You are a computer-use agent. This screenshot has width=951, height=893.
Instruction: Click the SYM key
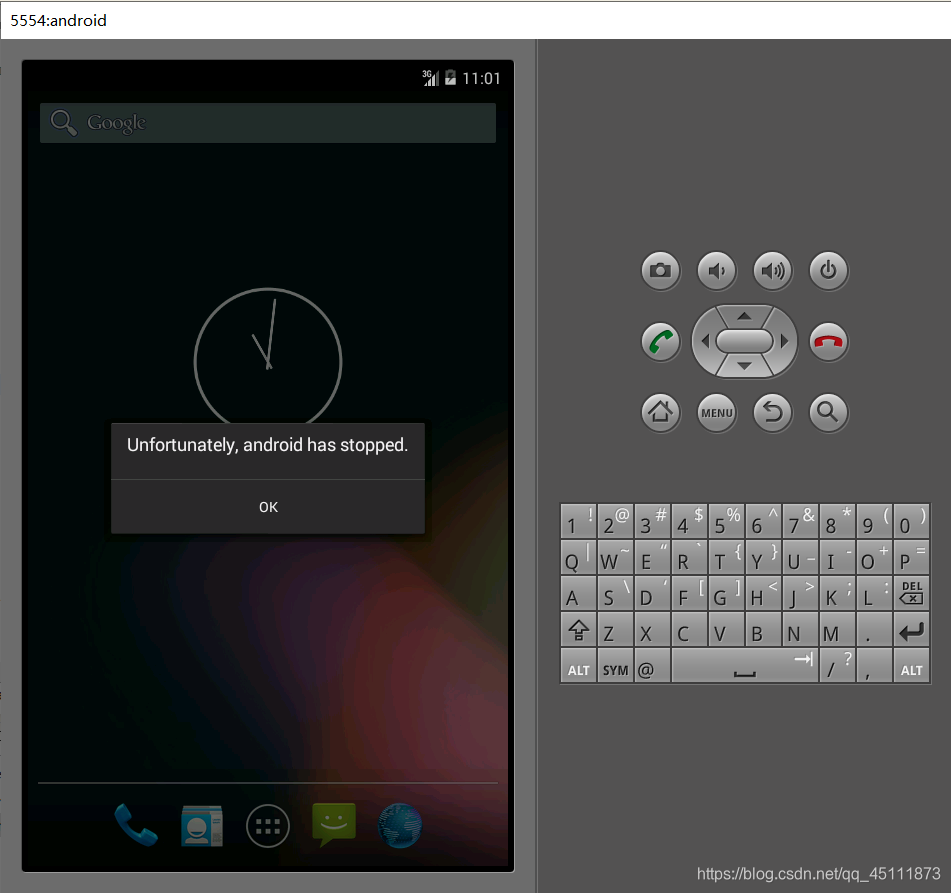(615, 666)
